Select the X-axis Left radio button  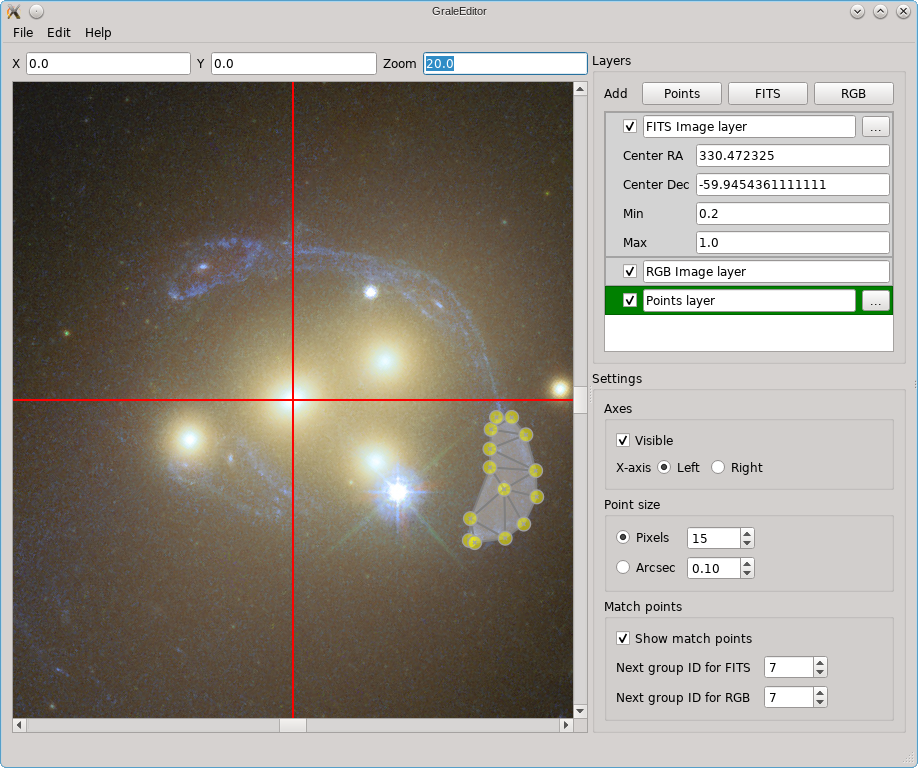[x=664, y=467]
